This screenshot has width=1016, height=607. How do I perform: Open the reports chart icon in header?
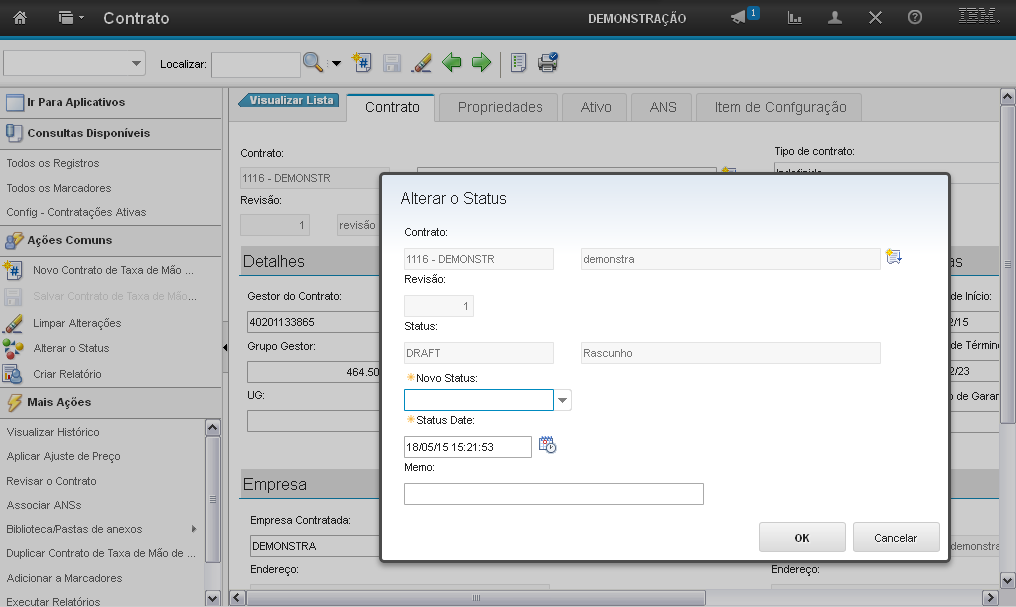tap(795, 18)
